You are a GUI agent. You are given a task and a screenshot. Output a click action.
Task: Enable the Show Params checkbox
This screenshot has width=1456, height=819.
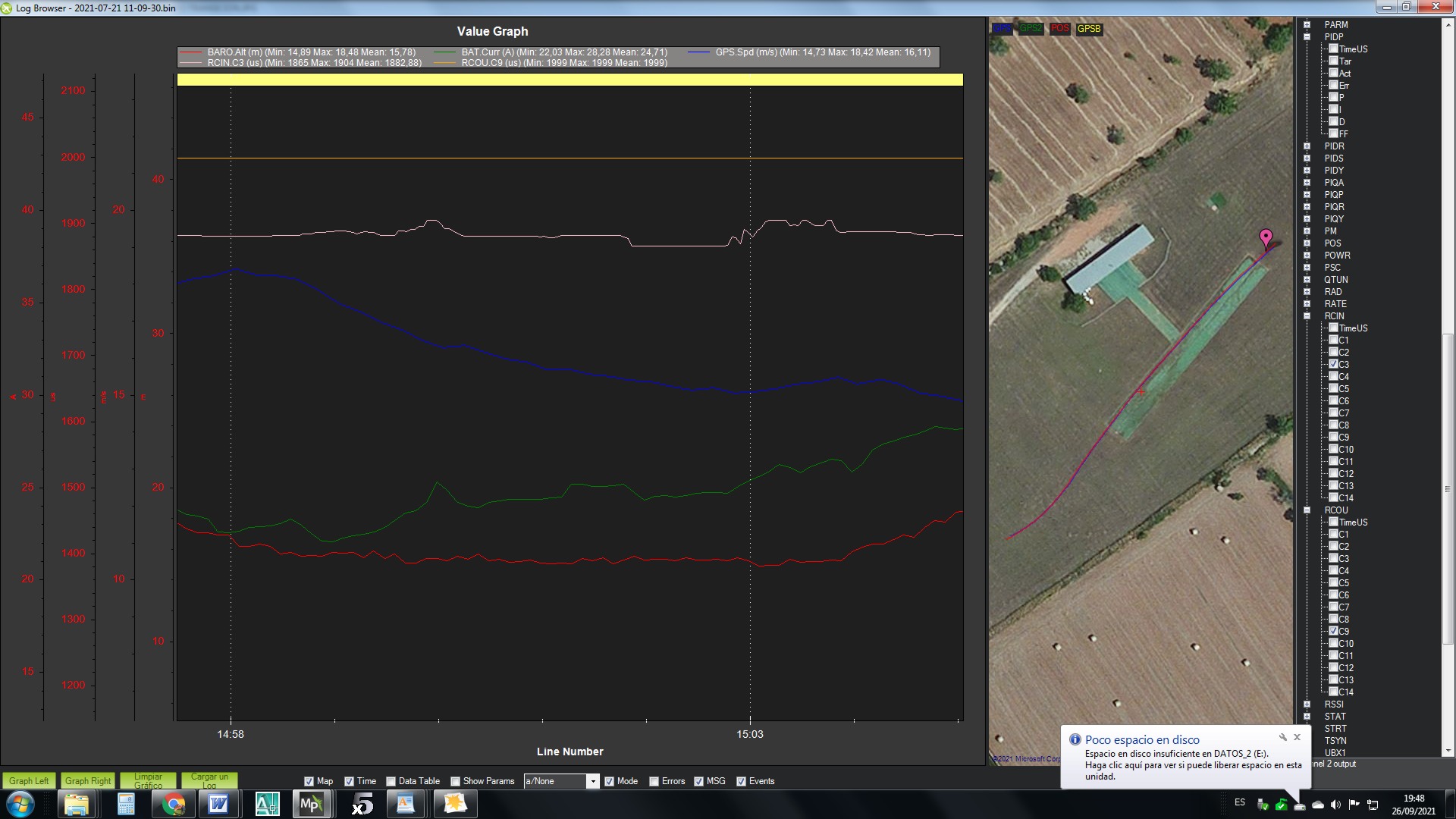[455, 781]
